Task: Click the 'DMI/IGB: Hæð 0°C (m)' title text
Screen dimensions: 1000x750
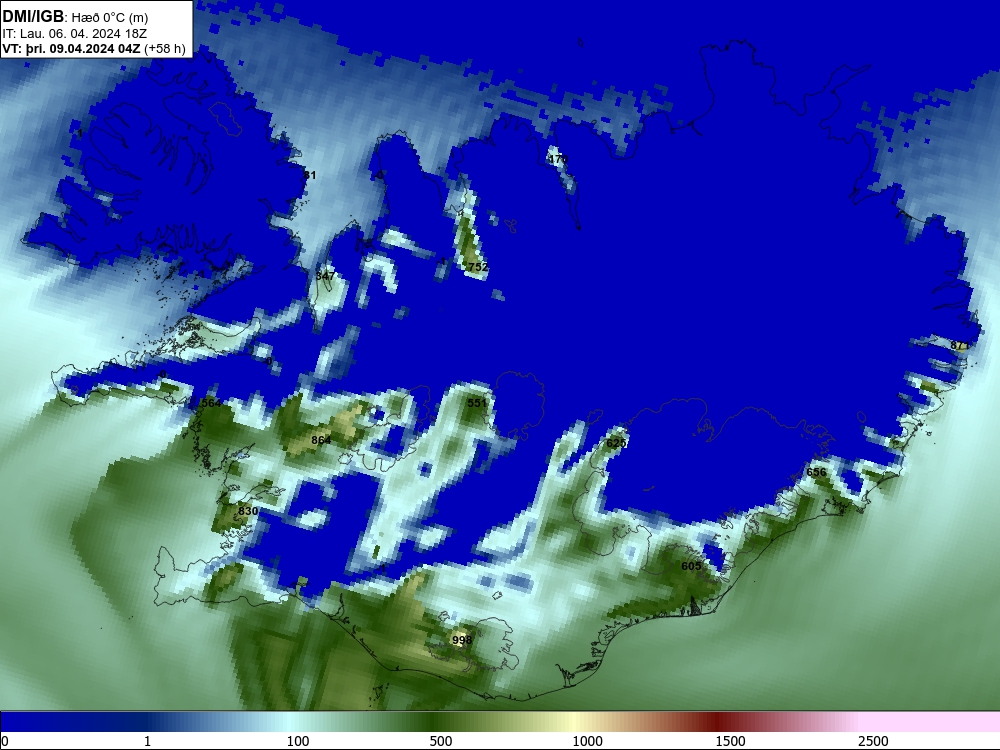Action: click(75, 17)
